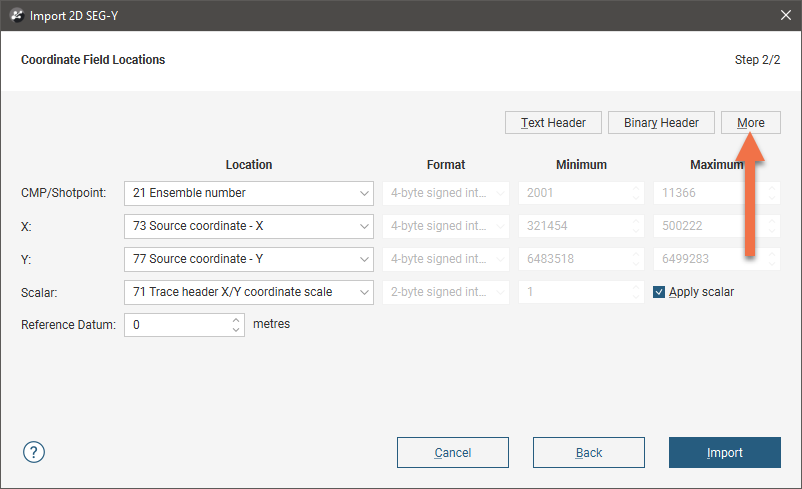Open the Y source coordinate dropdown
Viewport: 802px width, 489px height.
[249, 259]
